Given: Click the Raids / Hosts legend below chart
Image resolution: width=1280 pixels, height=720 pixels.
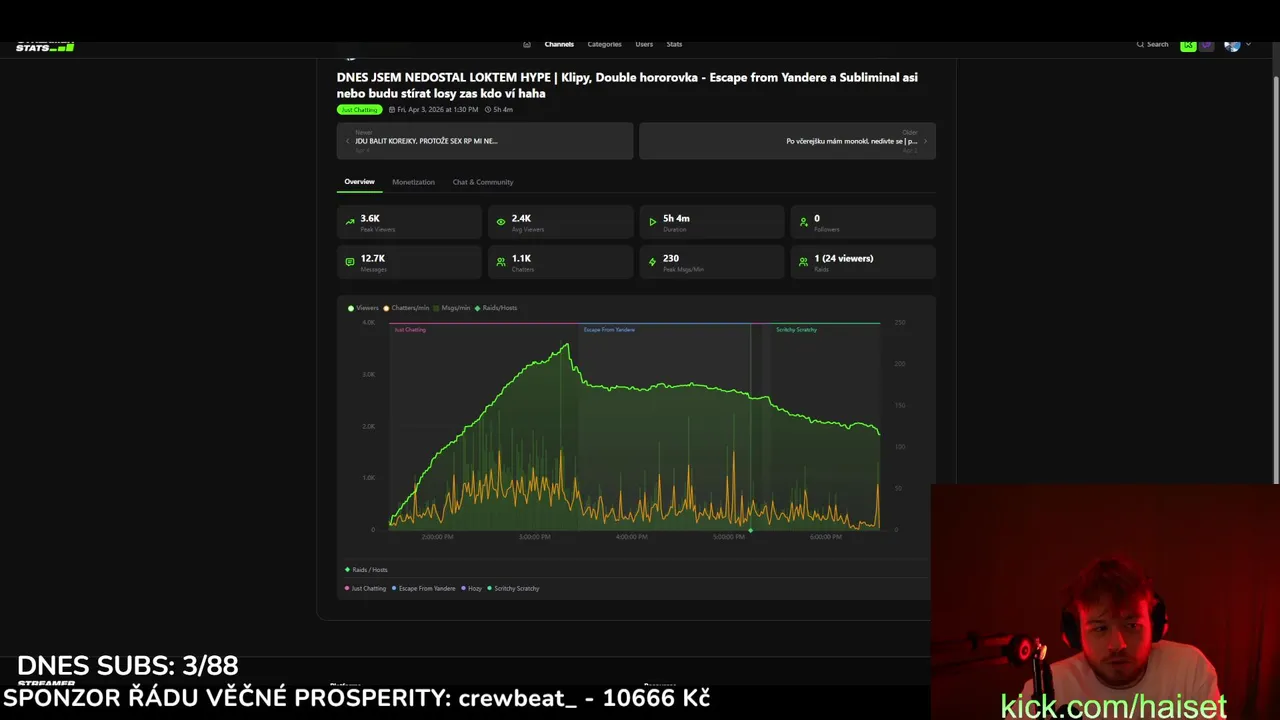Looking at the screenshot, I should pos(366,570).
